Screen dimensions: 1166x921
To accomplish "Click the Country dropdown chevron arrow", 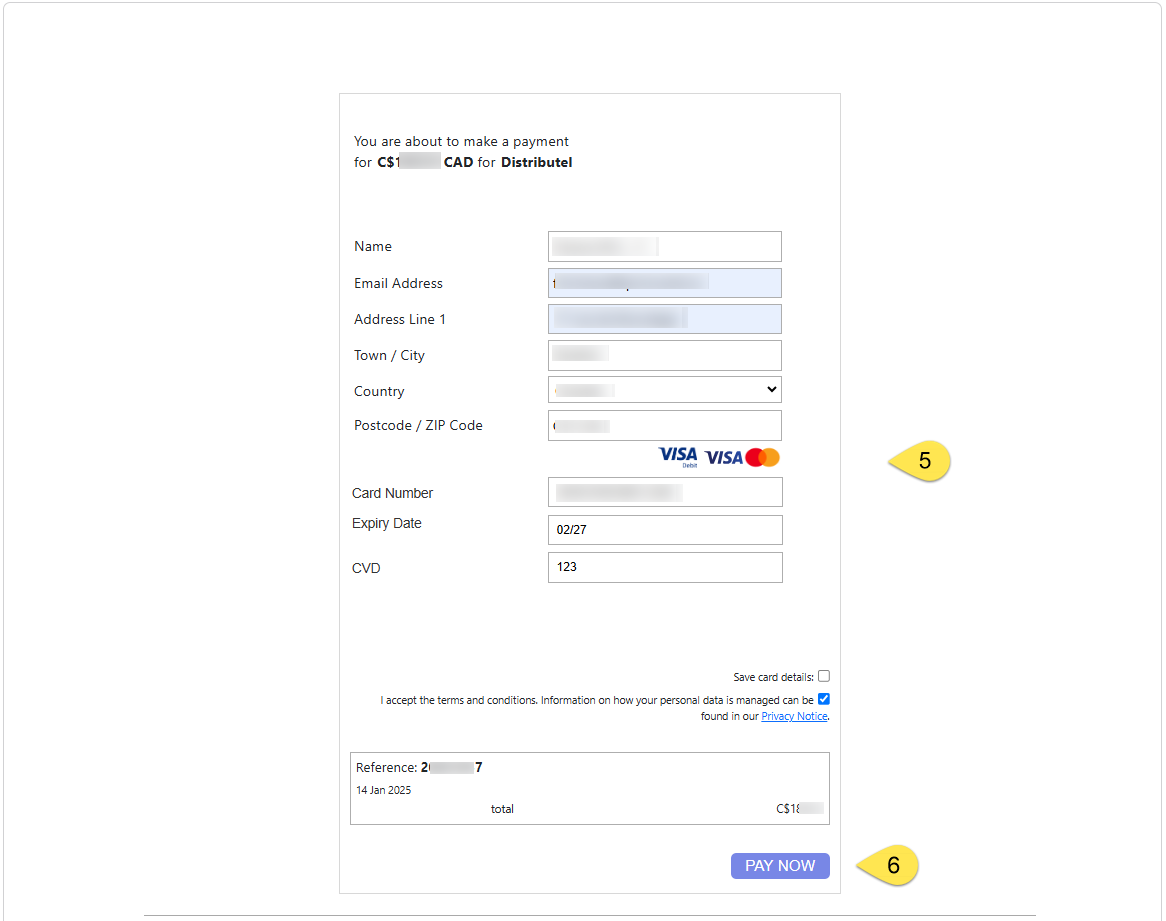I will pos(771,389).
